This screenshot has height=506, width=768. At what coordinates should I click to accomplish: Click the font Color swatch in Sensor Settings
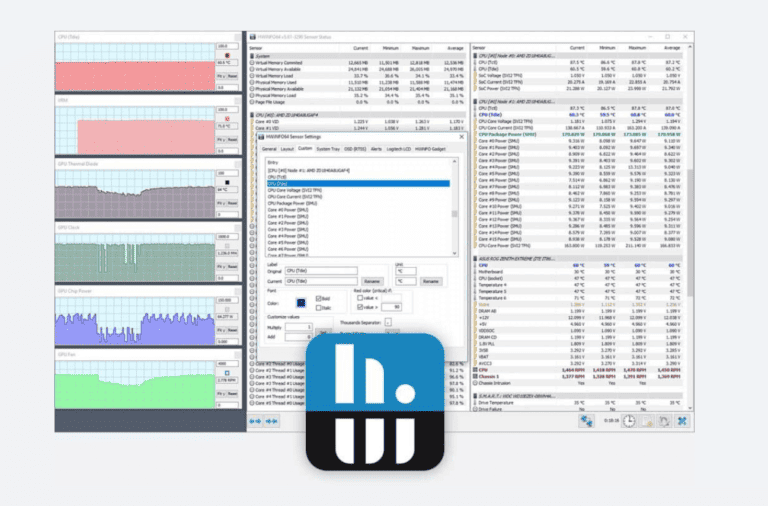click(301, 303)
